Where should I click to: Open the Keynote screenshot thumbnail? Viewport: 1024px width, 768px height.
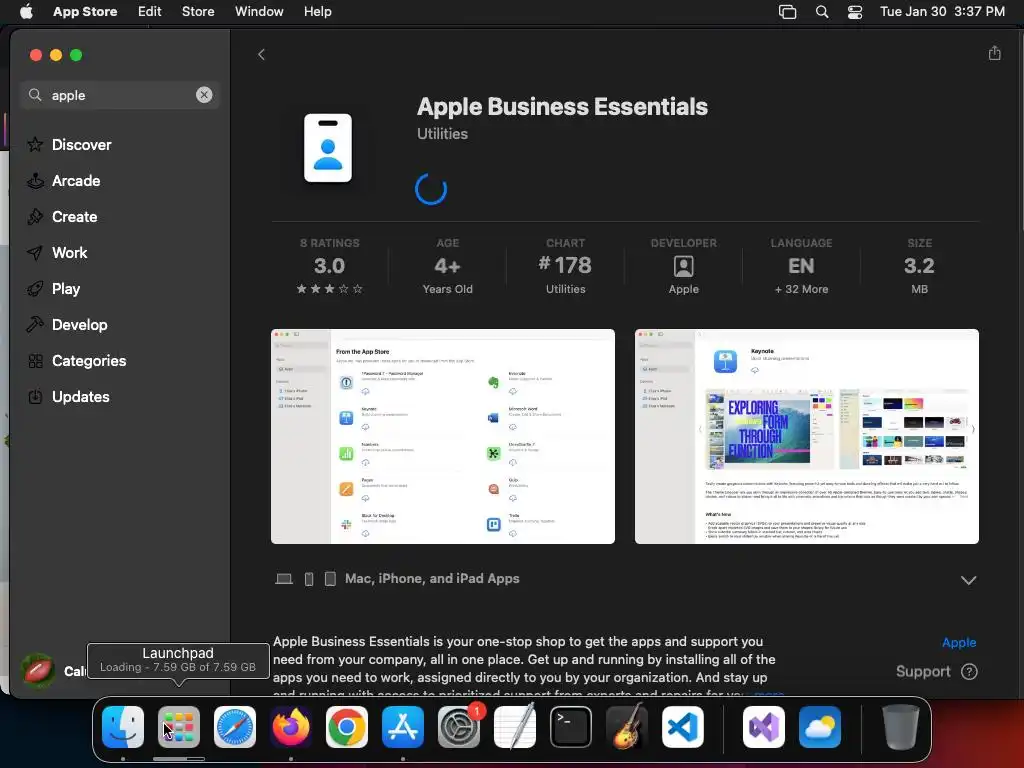click(x=807, y=436)
